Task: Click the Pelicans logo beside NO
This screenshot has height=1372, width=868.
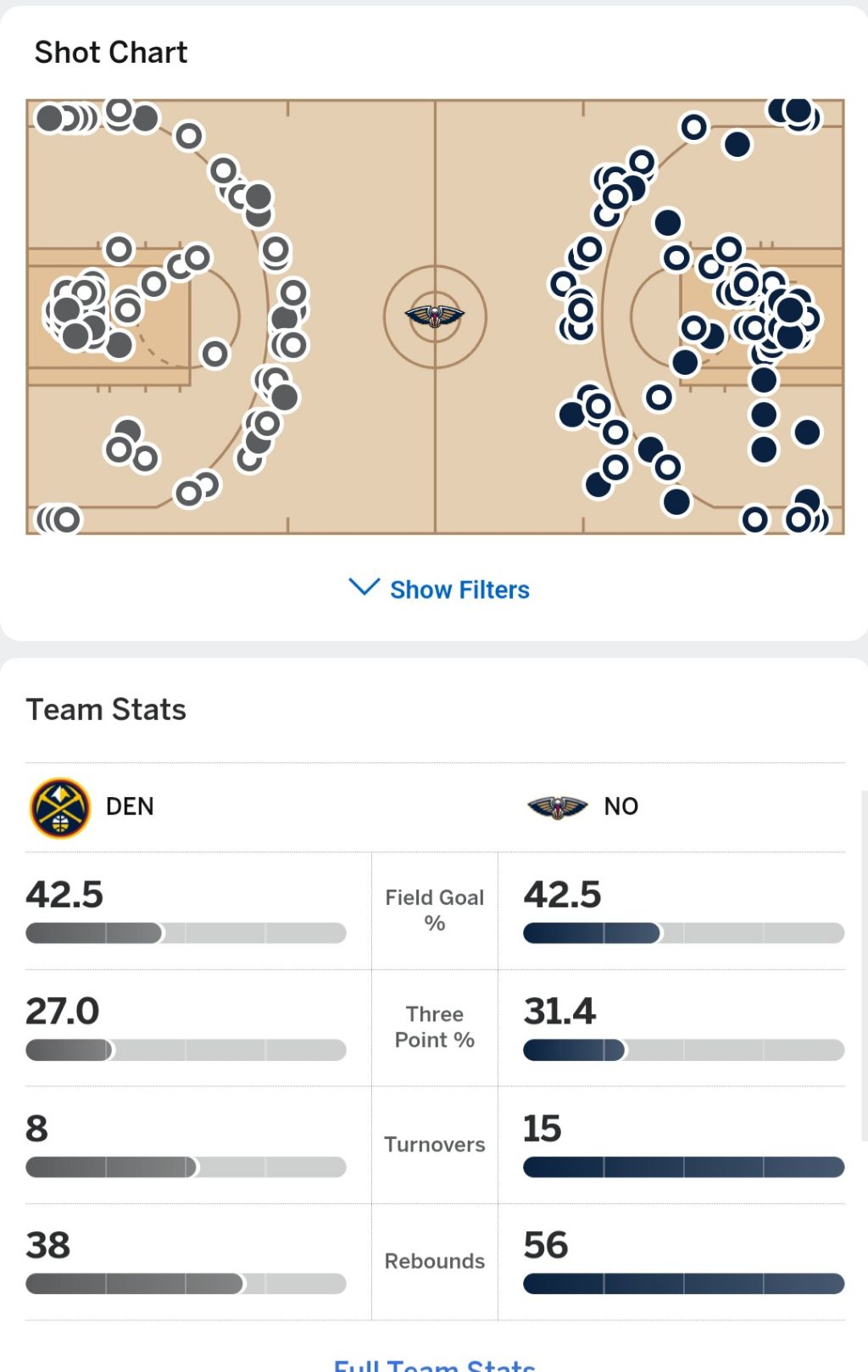Action: coord(557,807)
